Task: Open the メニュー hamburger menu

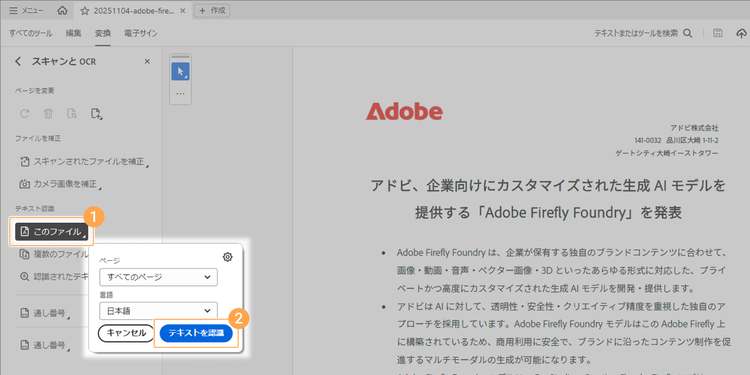Action: pyautogui.click(x=26, y=11)
